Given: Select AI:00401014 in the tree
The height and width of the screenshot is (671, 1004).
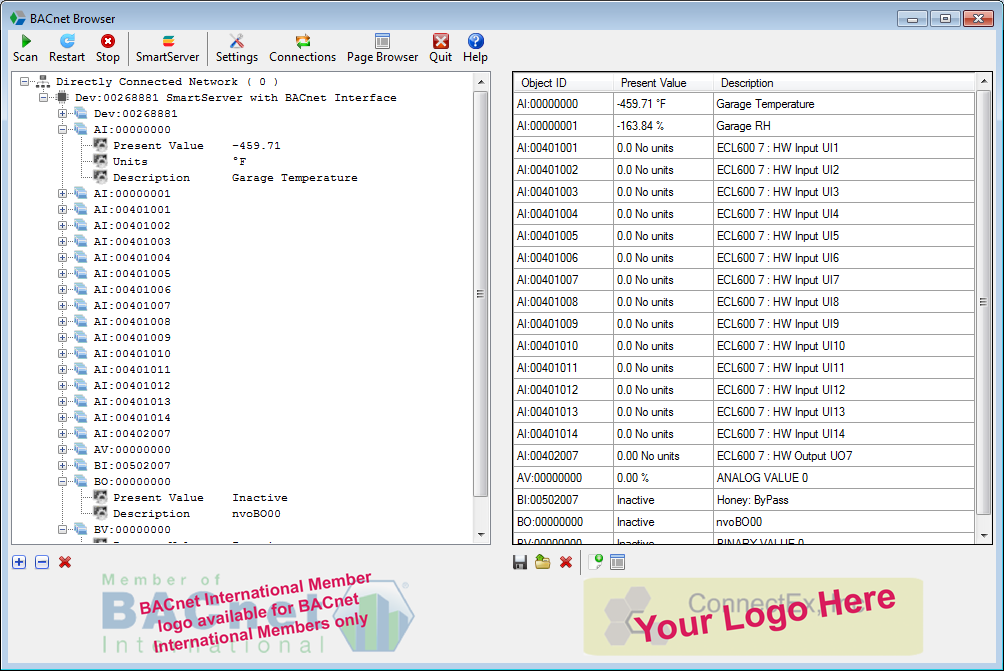Looking at the screenshot, I should (x=132, y=417).
